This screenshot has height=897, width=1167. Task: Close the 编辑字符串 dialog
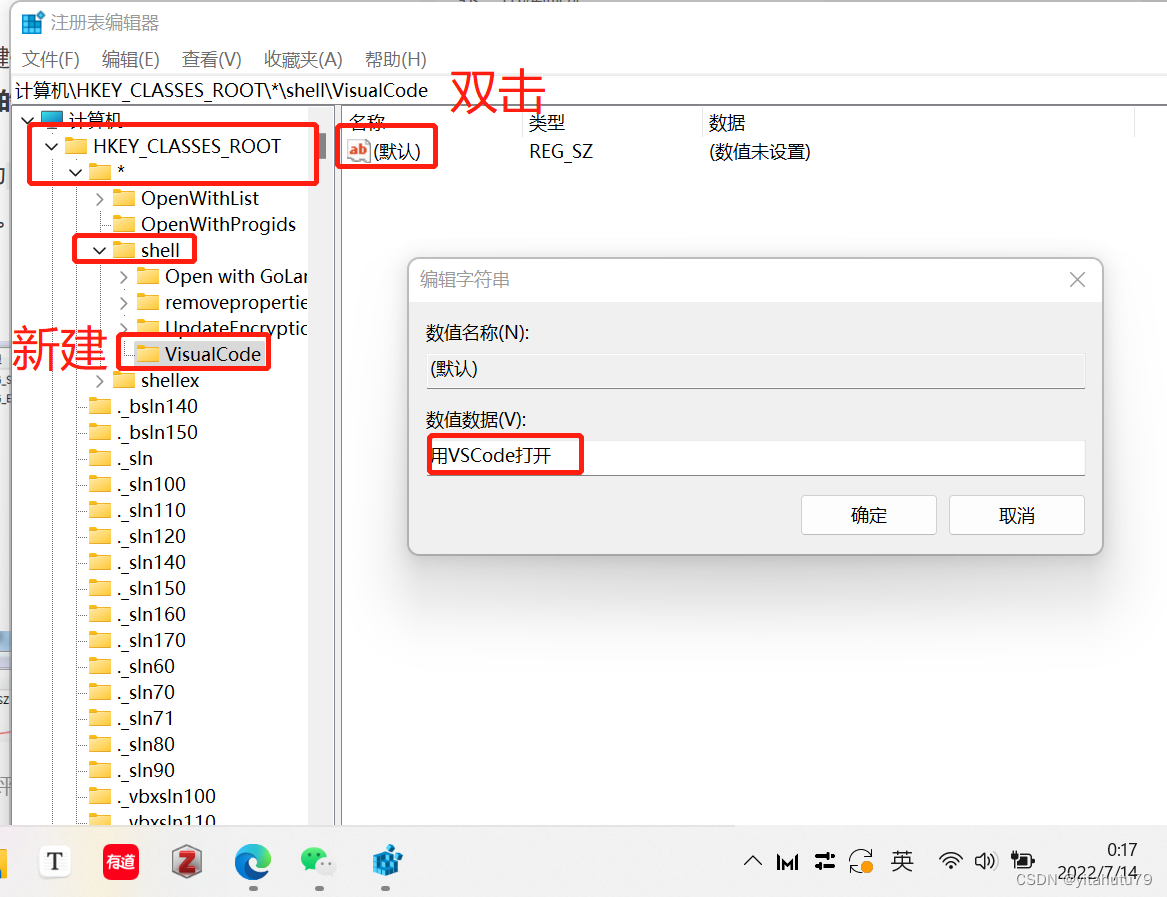coord(1077,280)
